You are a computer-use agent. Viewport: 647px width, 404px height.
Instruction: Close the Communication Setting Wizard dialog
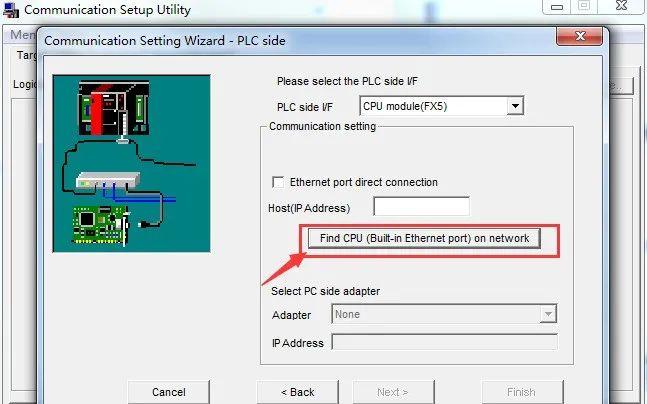coord(579,36)
